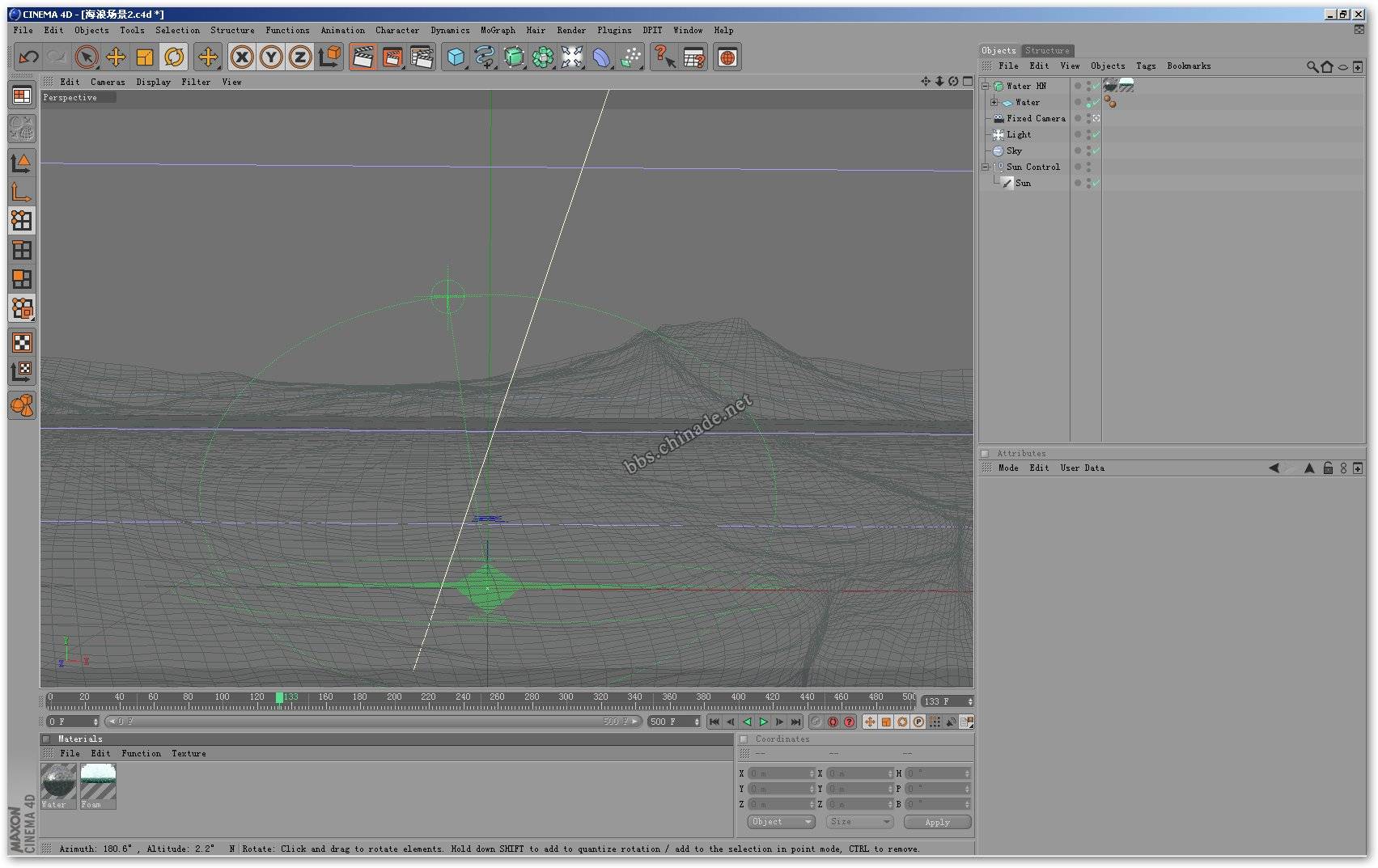This screenshot has height=868, width=1378.
Task: Open object manager search magnifier icon
Action: 1312,66
